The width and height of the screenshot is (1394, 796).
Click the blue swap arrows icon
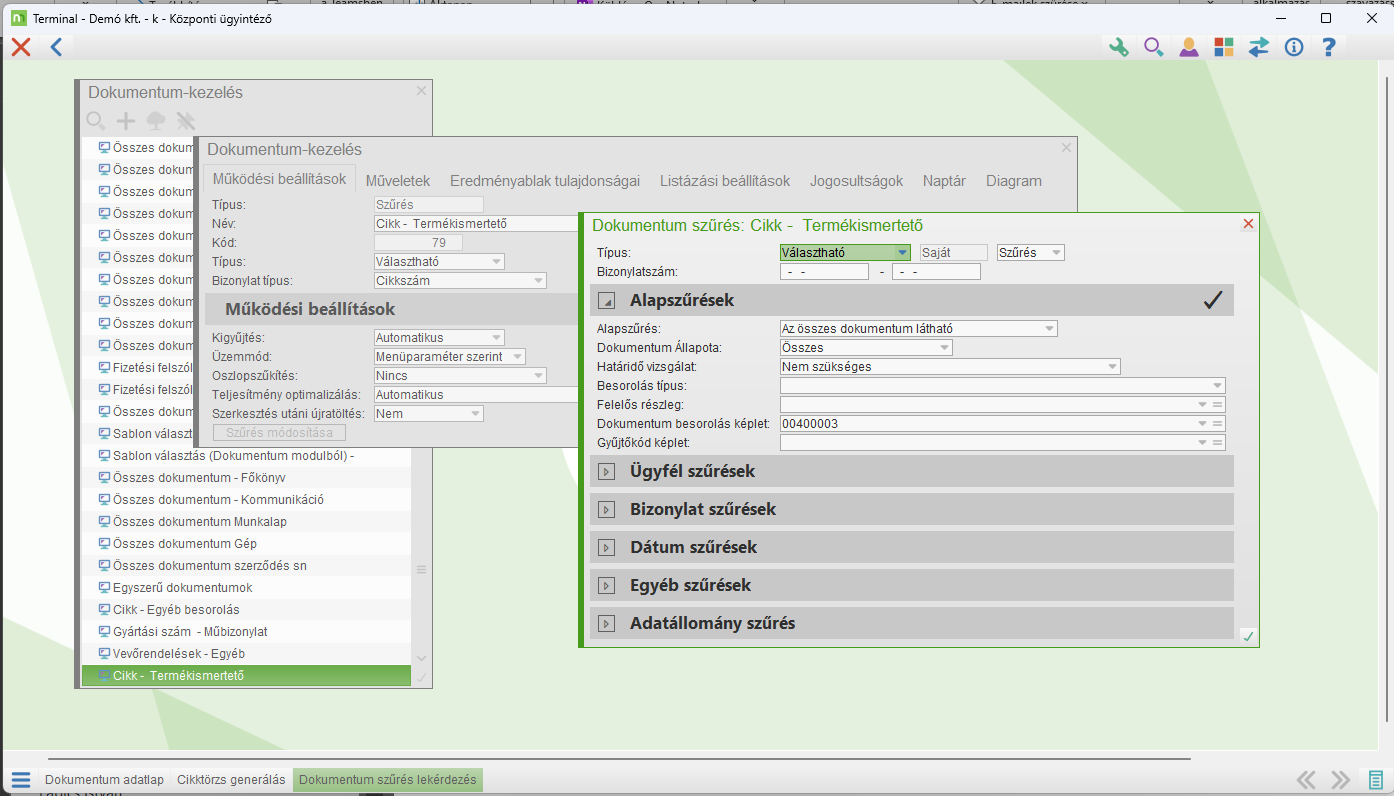click(1258, 47)
